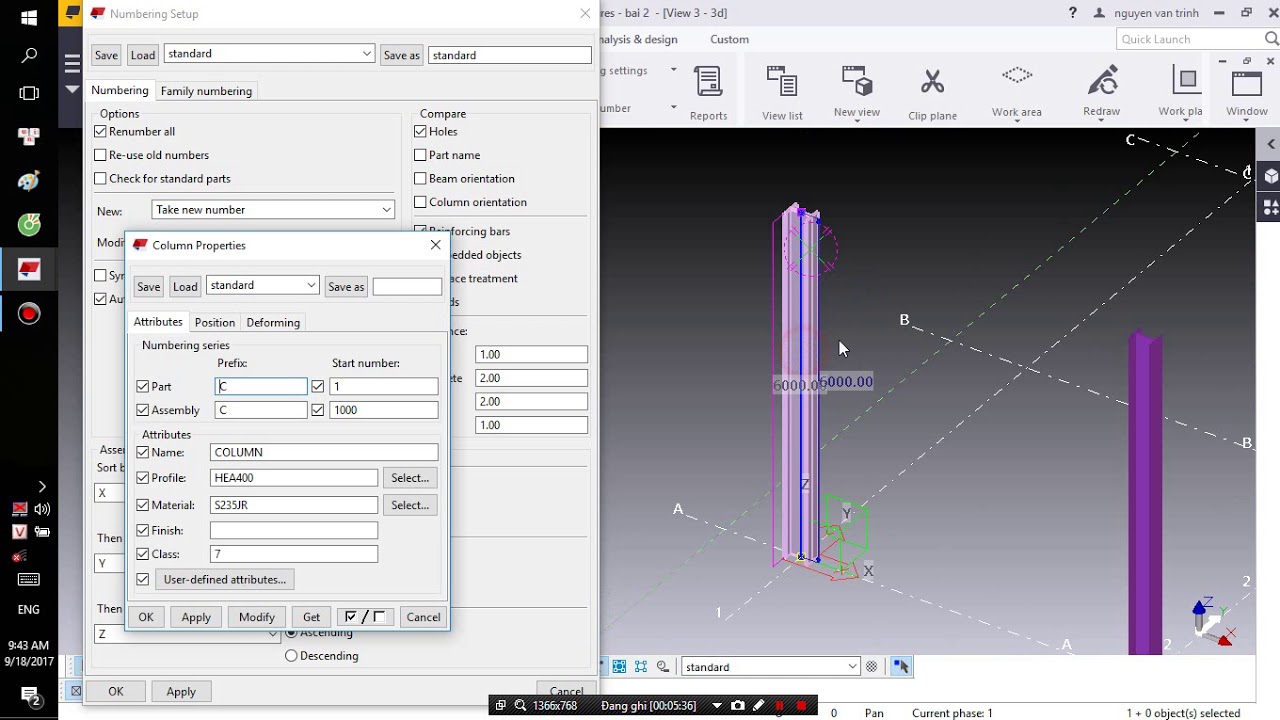Activate the Clip plane scissors tool
Viewport: 1280px width, 720px height.
click(932, 94)
